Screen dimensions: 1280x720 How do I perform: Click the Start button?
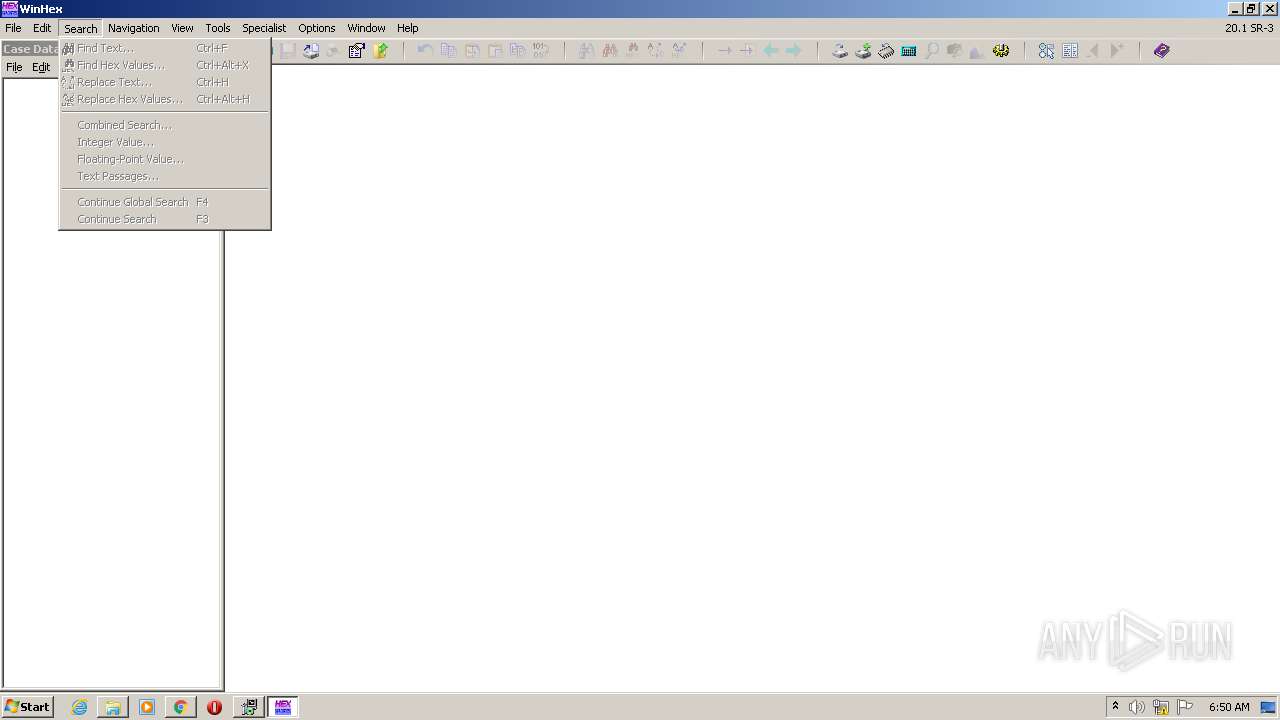point(27,707)
